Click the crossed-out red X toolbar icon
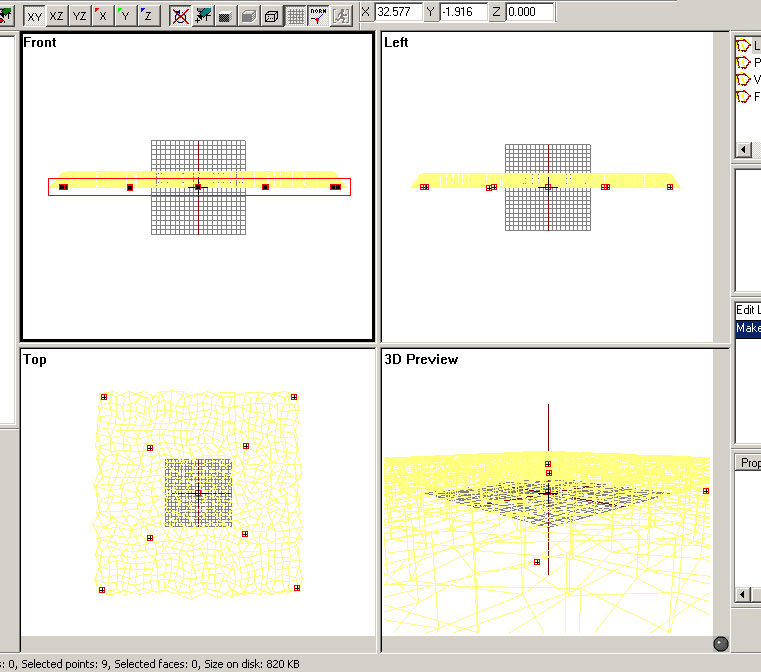Image resolution: width=761 pixels, height=672 pixels. [180, 15]
